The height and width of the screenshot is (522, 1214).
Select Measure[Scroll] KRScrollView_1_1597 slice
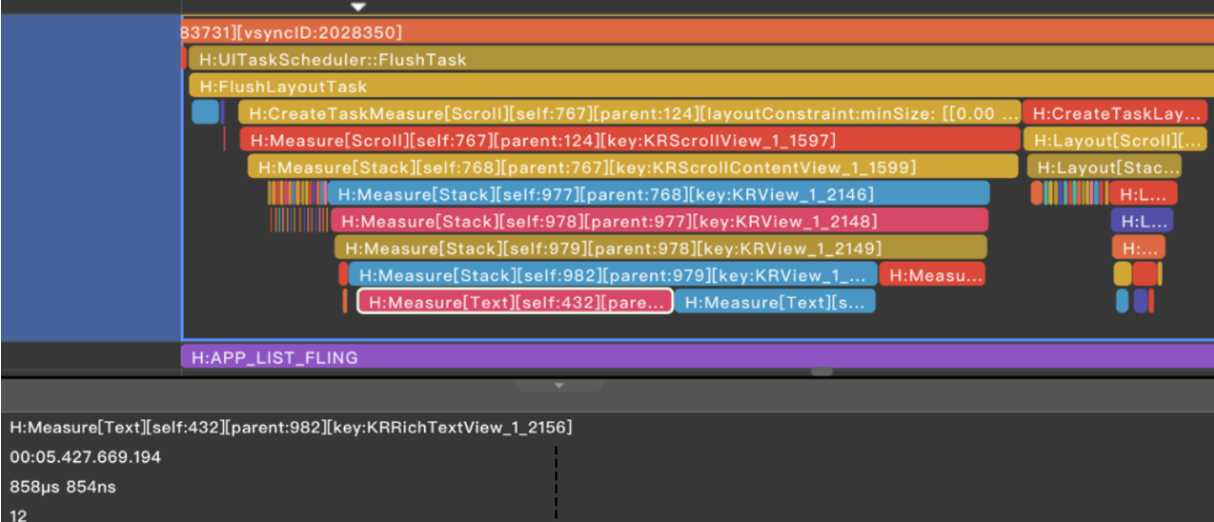point(630,140)
